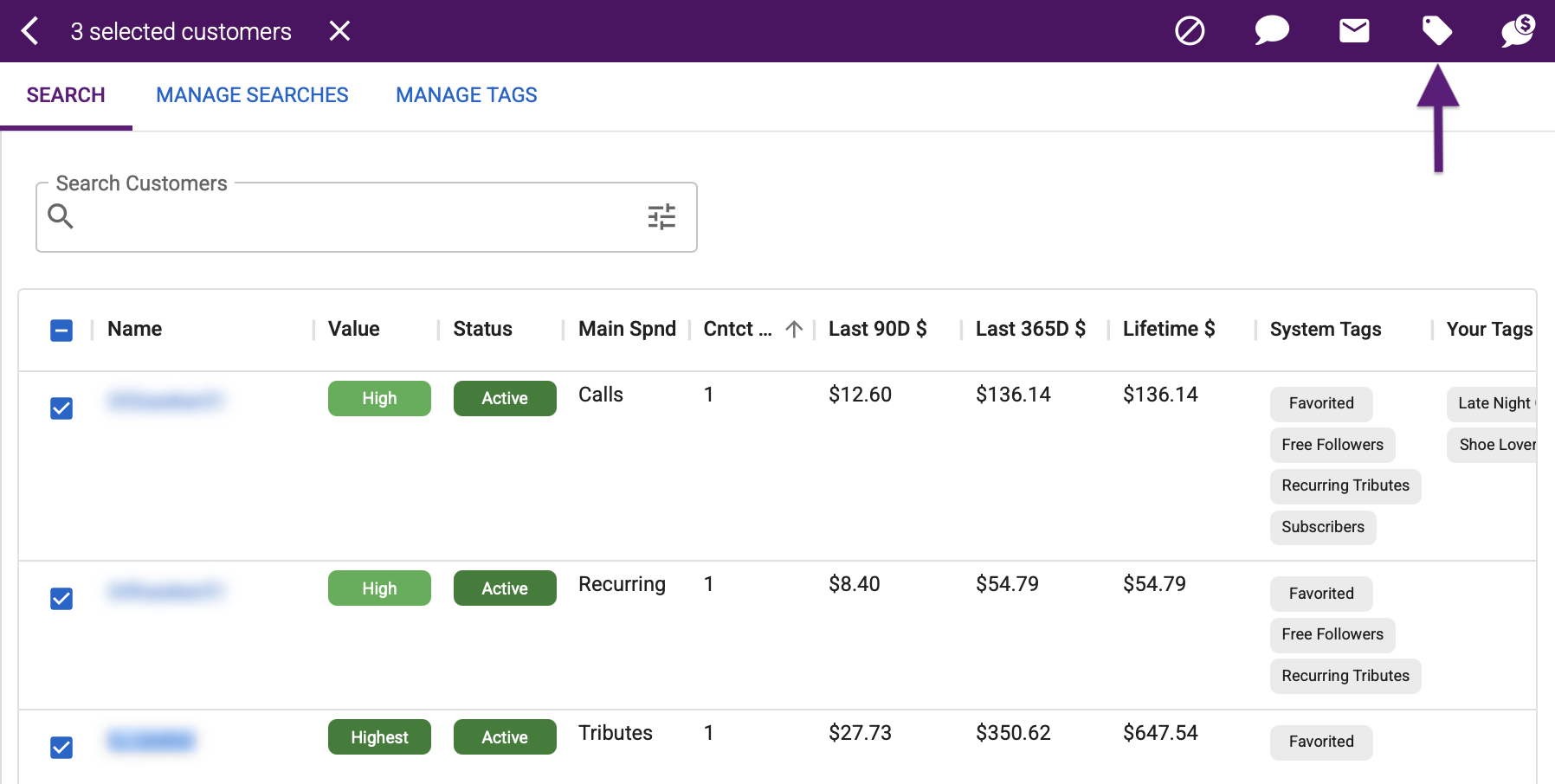This screenshot has height=784, width=1555.
Task: Sort by the Name column header
Action: coord(135,329)
